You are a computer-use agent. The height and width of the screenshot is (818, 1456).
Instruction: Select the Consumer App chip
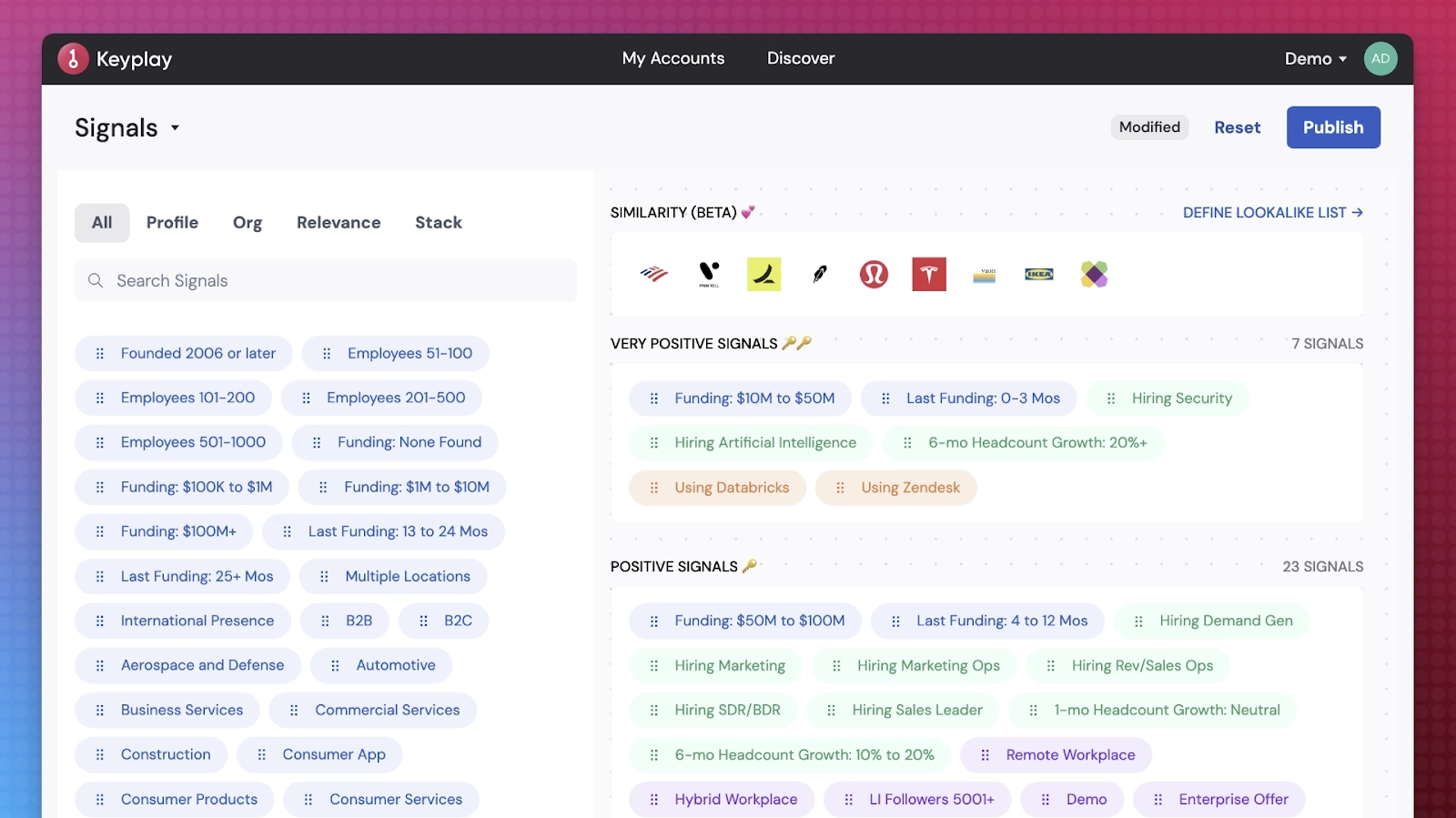(319, 754)
